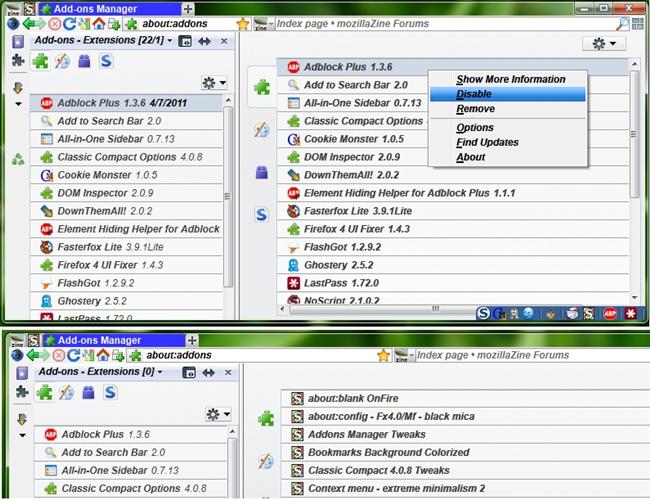Select Firefox 4 UI Fixer 1.4.3 in main list
The height and width of the screenshot is (500, 650).
453,229
